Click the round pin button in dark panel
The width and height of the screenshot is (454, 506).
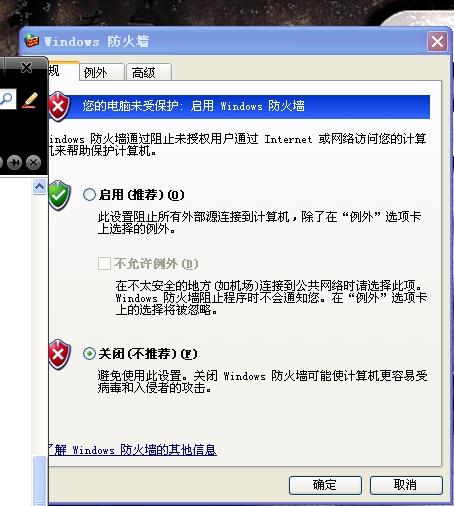click(14, 163)
